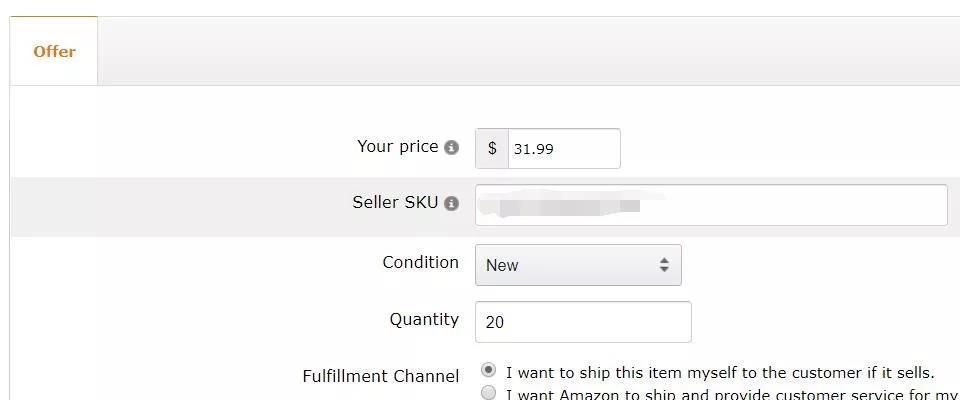Click the Your price label text
This screenshot has height=400, width=960.
click(398, 146)
